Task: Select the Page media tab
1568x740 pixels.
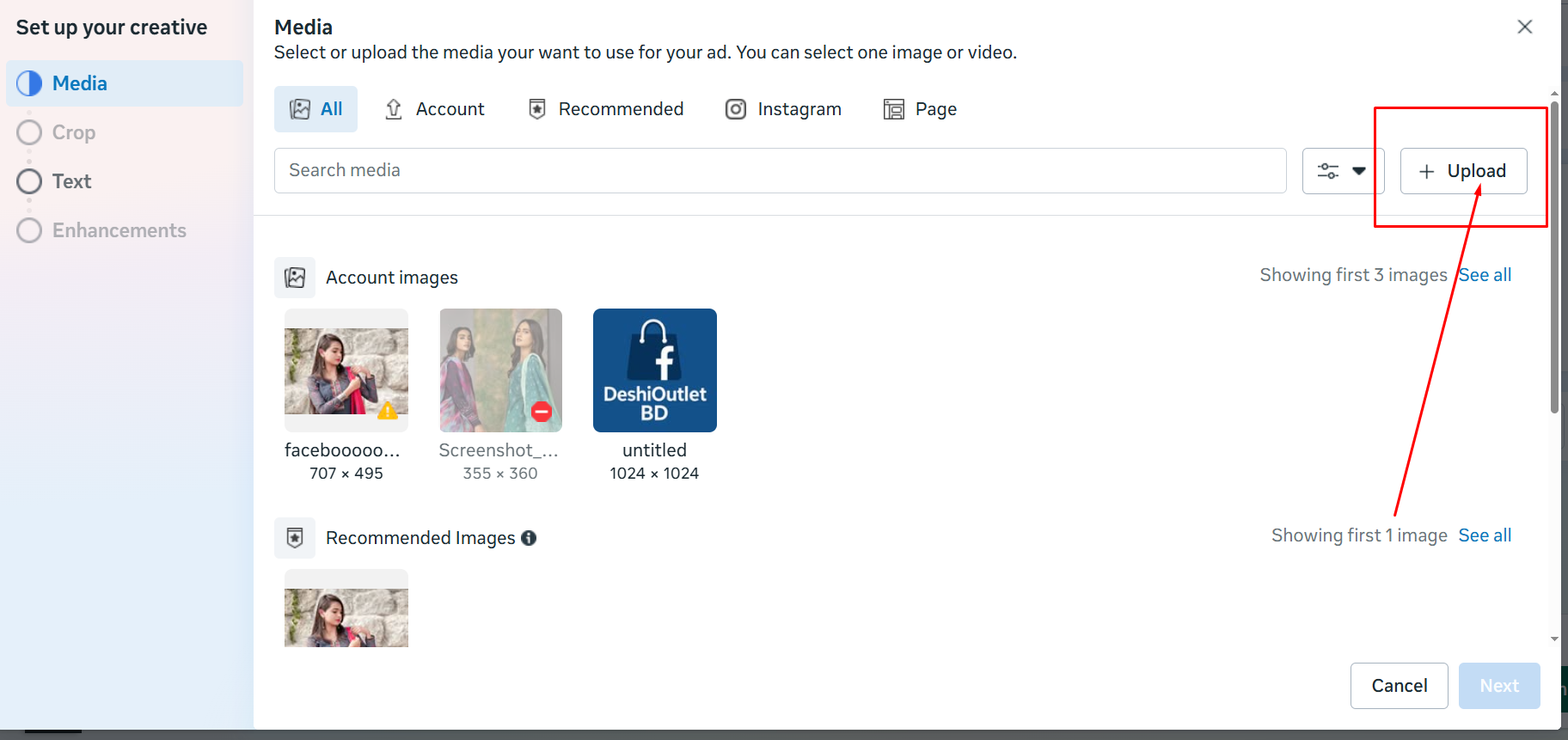Action: pyautogui.click(x=920, y=109)
